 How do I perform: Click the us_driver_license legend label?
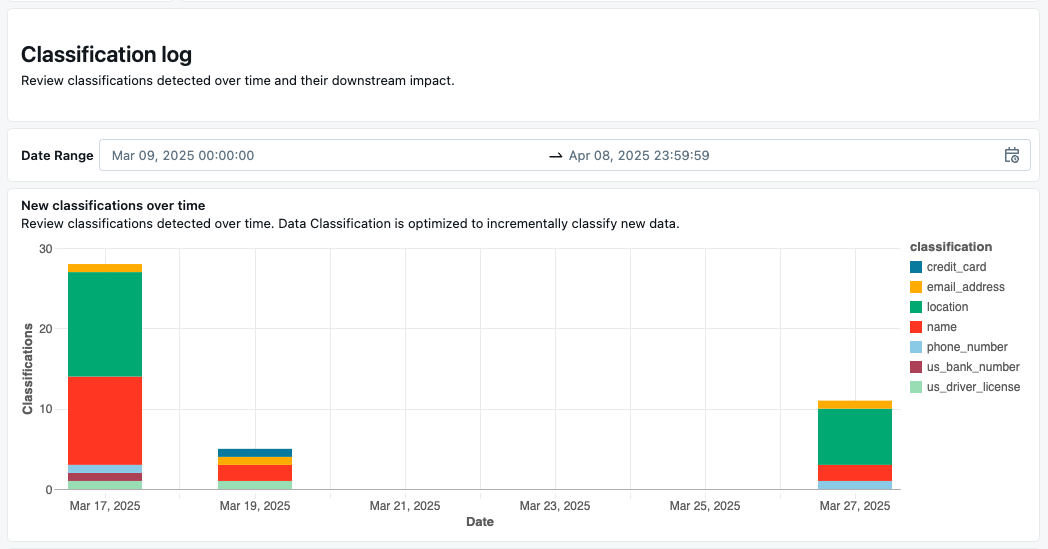(973, 387)
